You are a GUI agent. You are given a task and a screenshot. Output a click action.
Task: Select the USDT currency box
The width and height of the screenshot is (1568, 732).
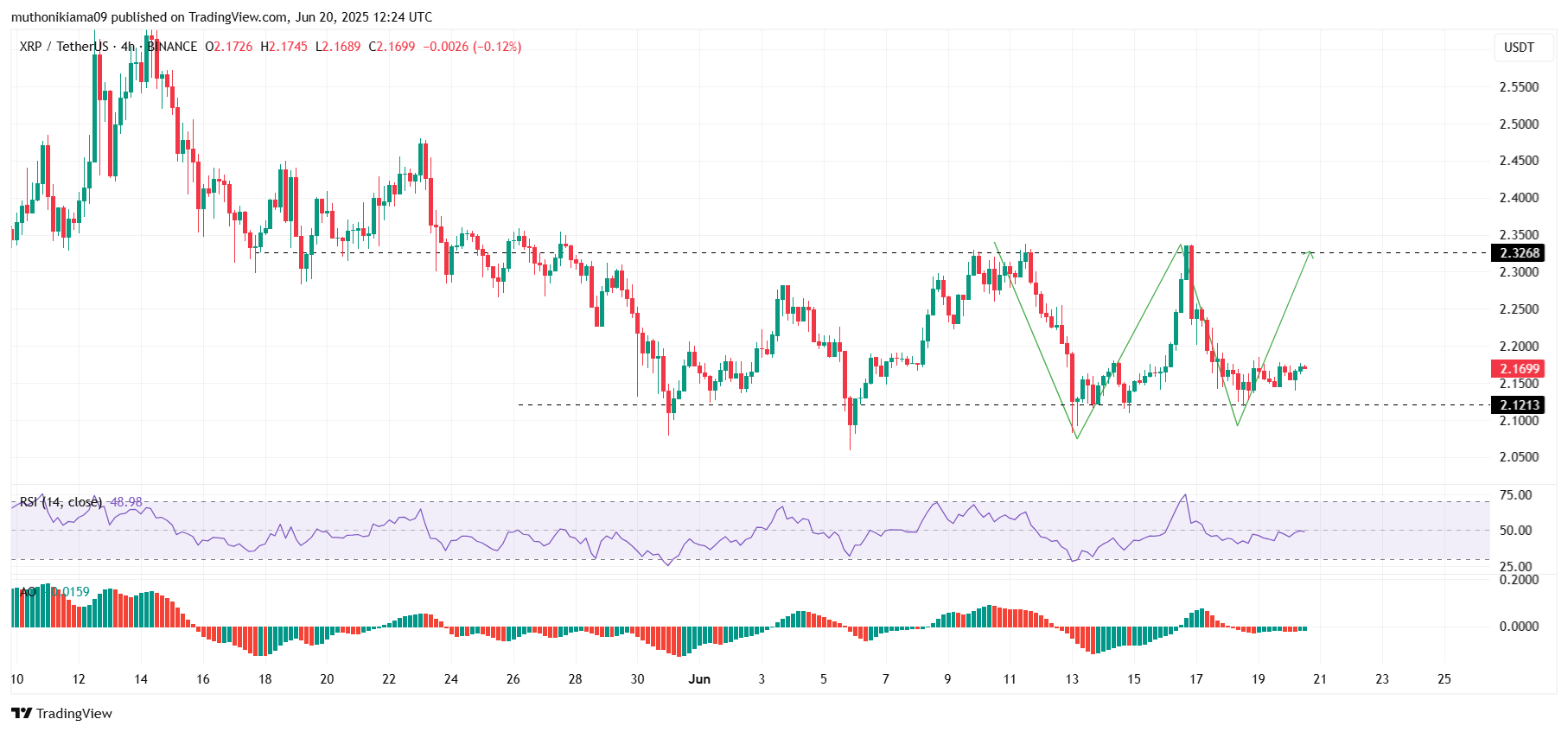pos(1519,48)
